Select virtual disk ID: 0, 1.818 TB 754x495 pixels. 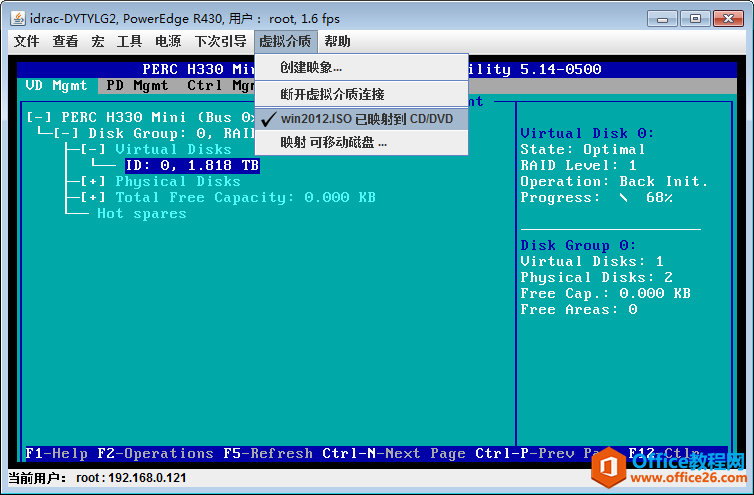point(192,165)
